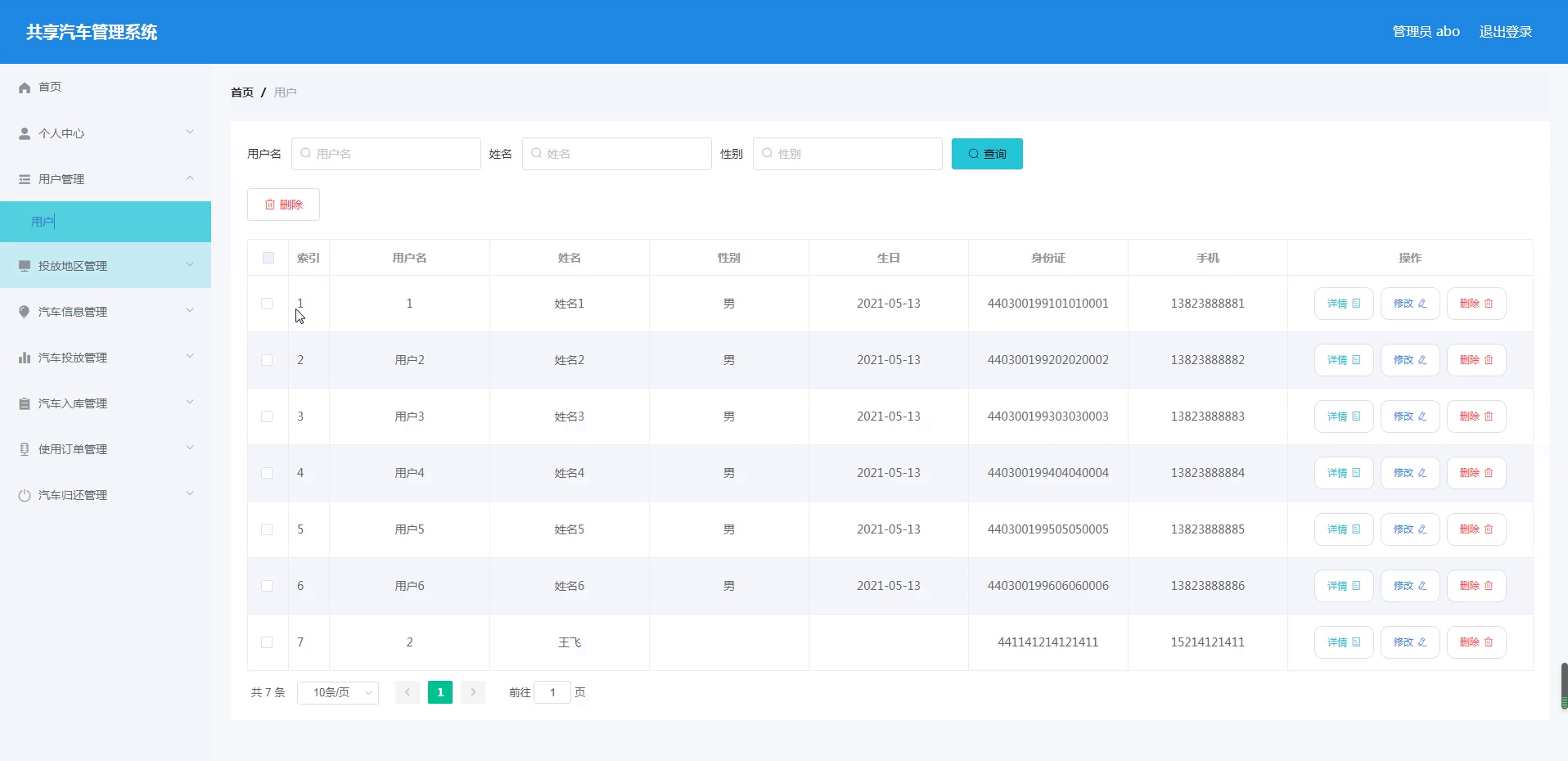Click the icon beside 汽车信息管理

pyautogui.click(x=25, y=312)
